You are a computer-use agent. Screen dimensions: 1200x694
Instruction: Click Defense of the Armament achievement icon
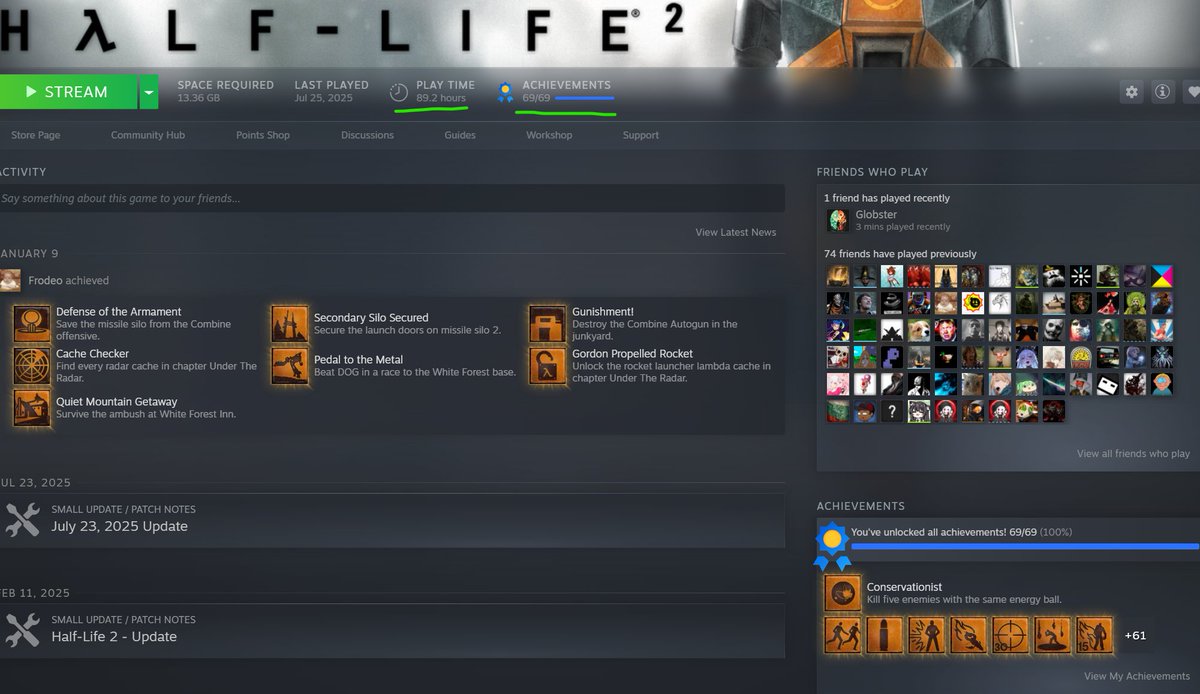coord(32,324)
